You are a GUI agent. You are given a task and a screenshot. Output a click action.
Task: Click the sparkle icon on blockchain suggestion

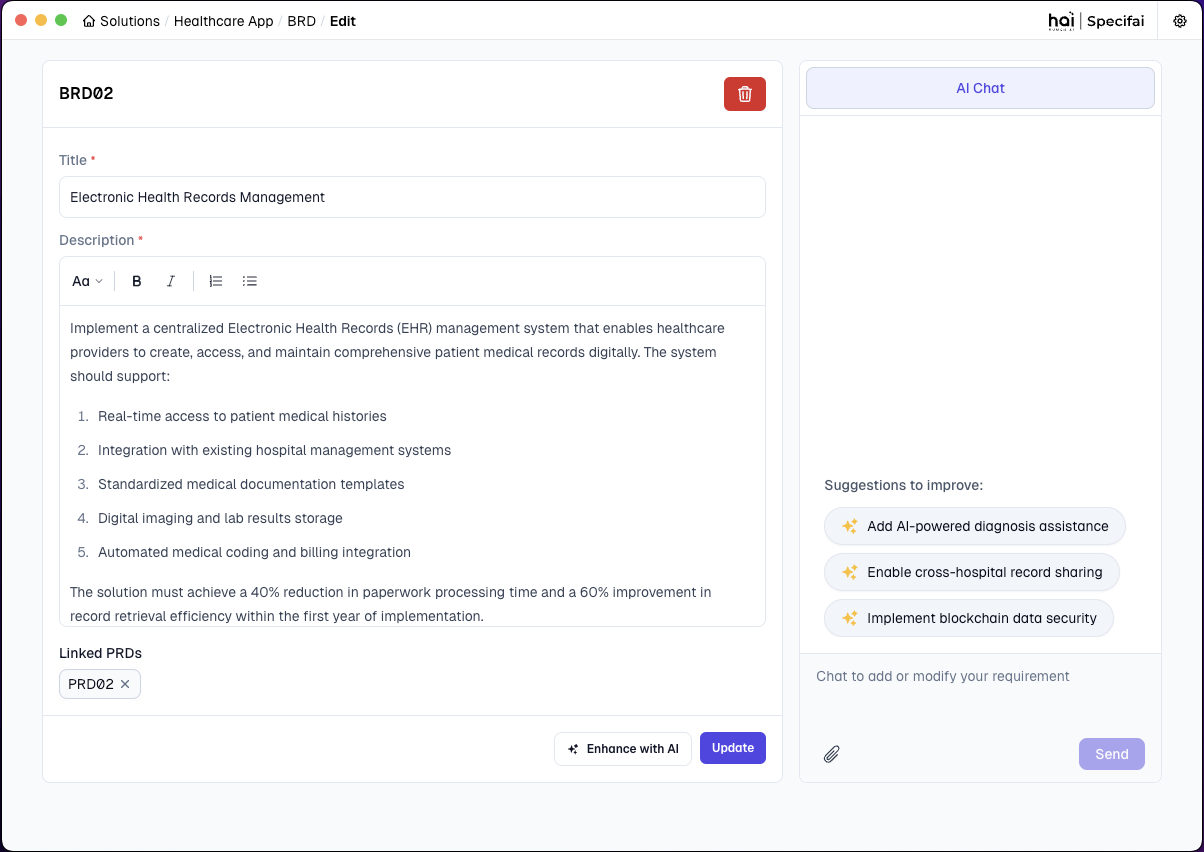pyautogui.click(x=850, y=618)
